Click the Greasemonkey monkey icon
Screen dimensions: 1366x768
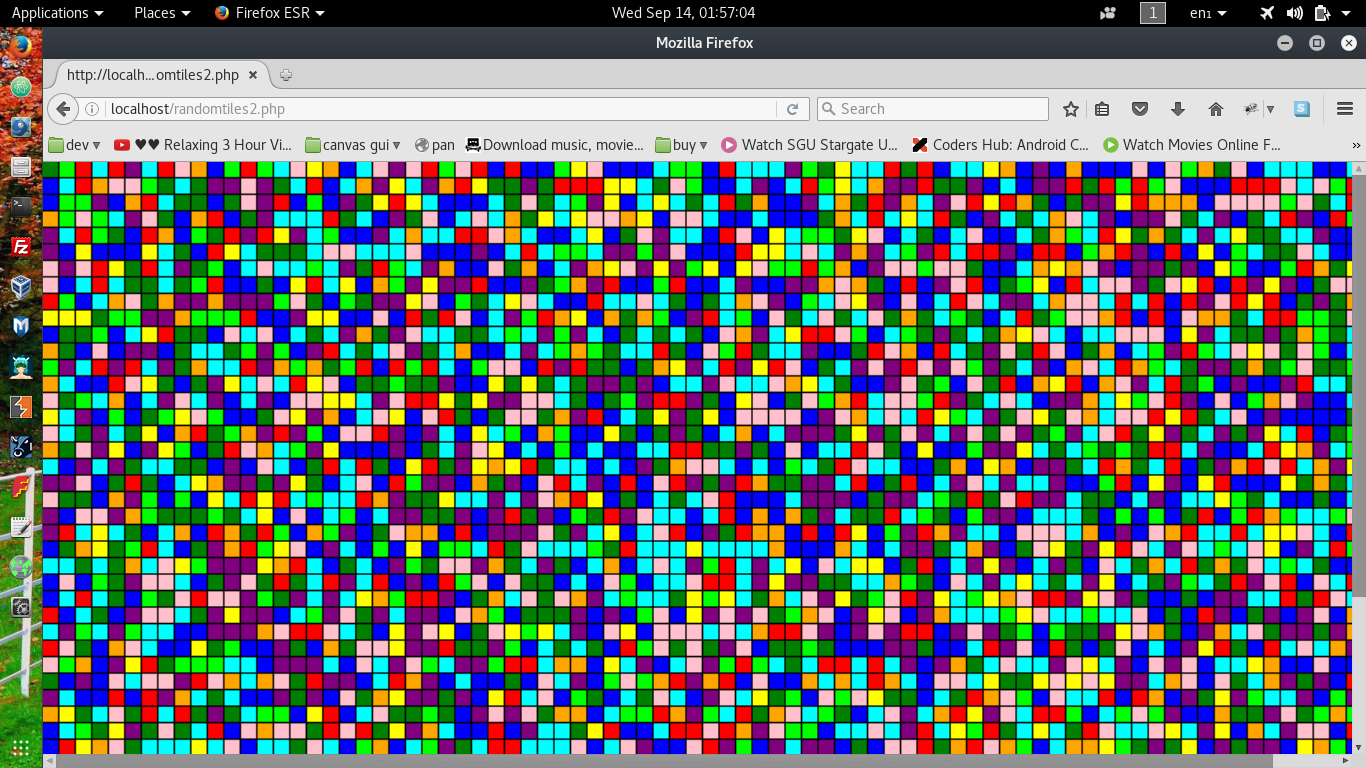(x=1251, y=109)
